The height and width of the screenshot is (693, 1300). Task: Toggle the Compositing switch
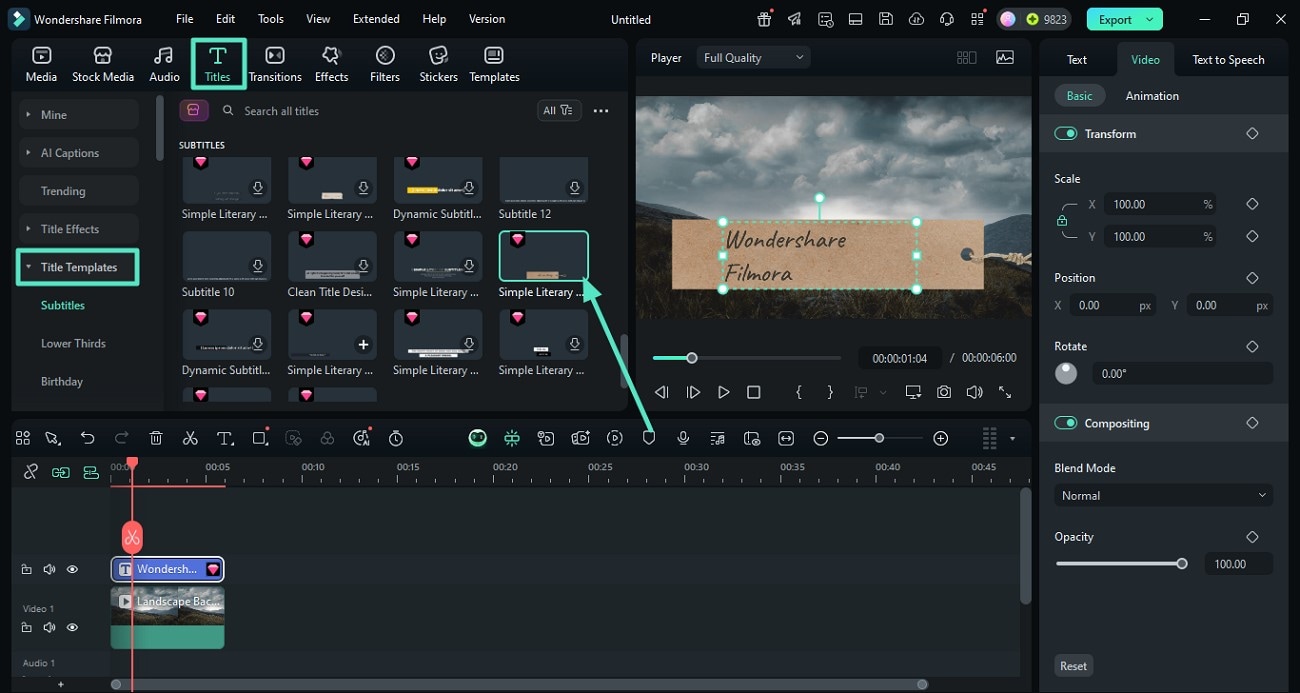coord(1066,423)
